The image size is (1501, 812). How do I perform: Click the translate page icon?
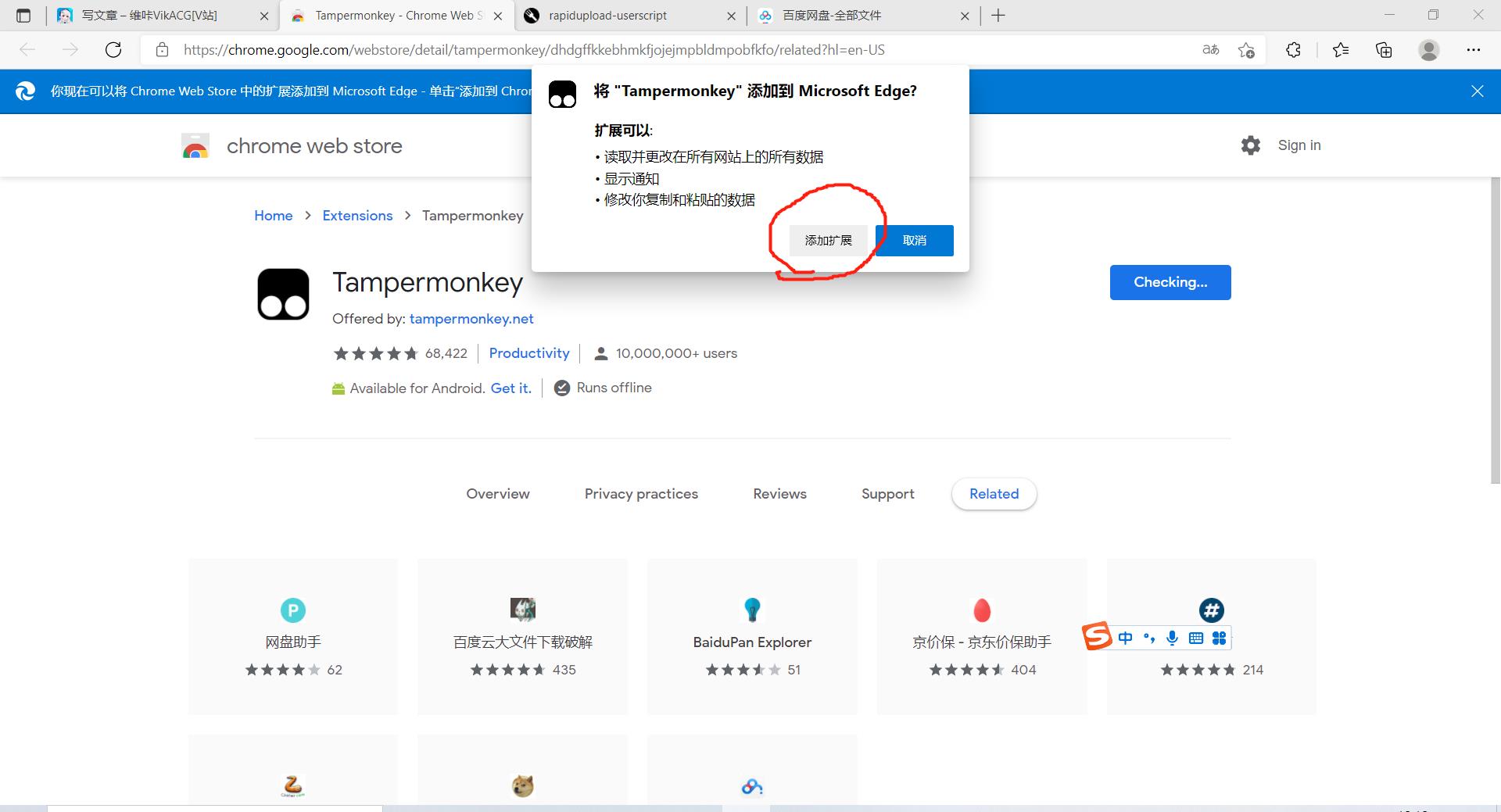tap(1210, 50)
